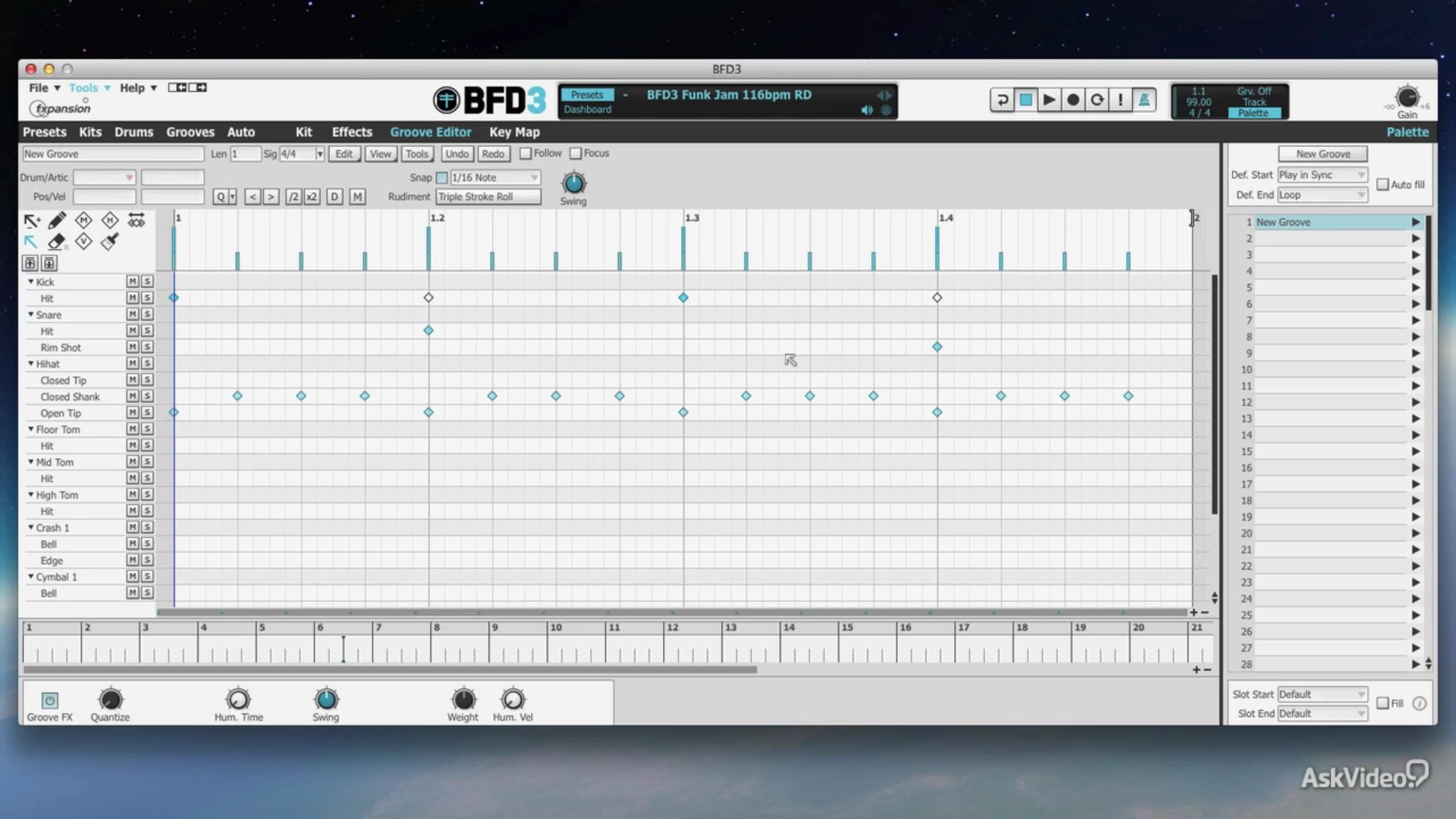Toggle the metronome button
The width and height of the screenshot is (1456, 819).
1144,100
